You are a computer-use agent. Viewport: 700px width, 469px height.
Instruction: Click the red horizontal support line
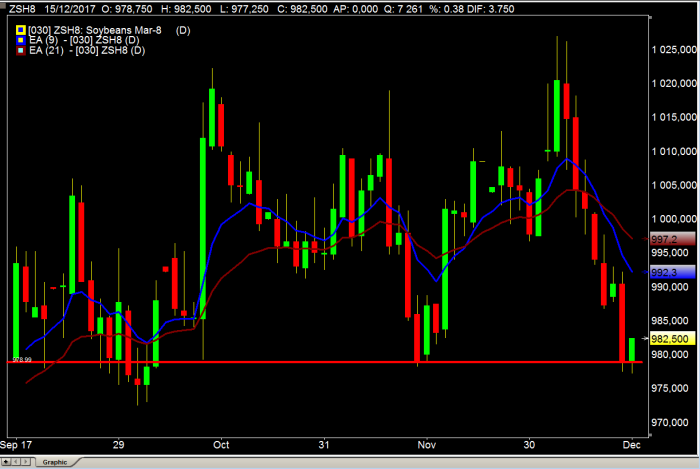click(300, 361)
